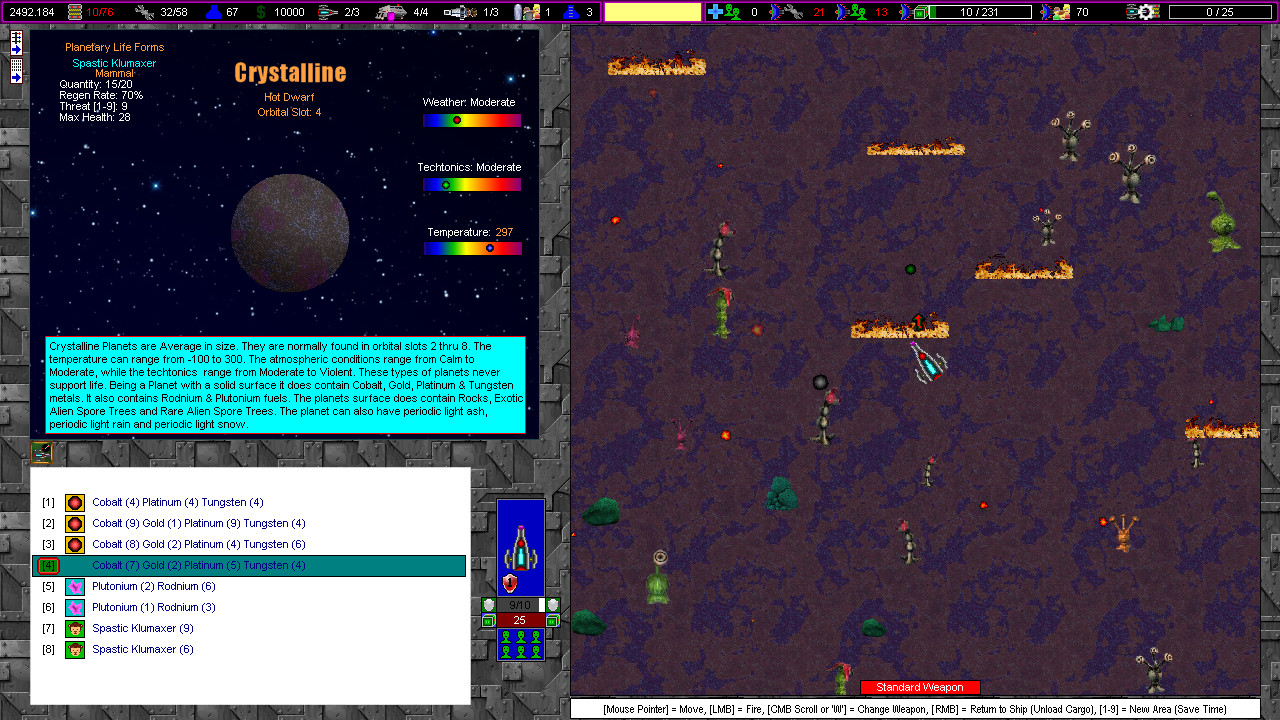
Task: Click the cargo cube icon beside 10/231
Action: (x=921, y=12)
